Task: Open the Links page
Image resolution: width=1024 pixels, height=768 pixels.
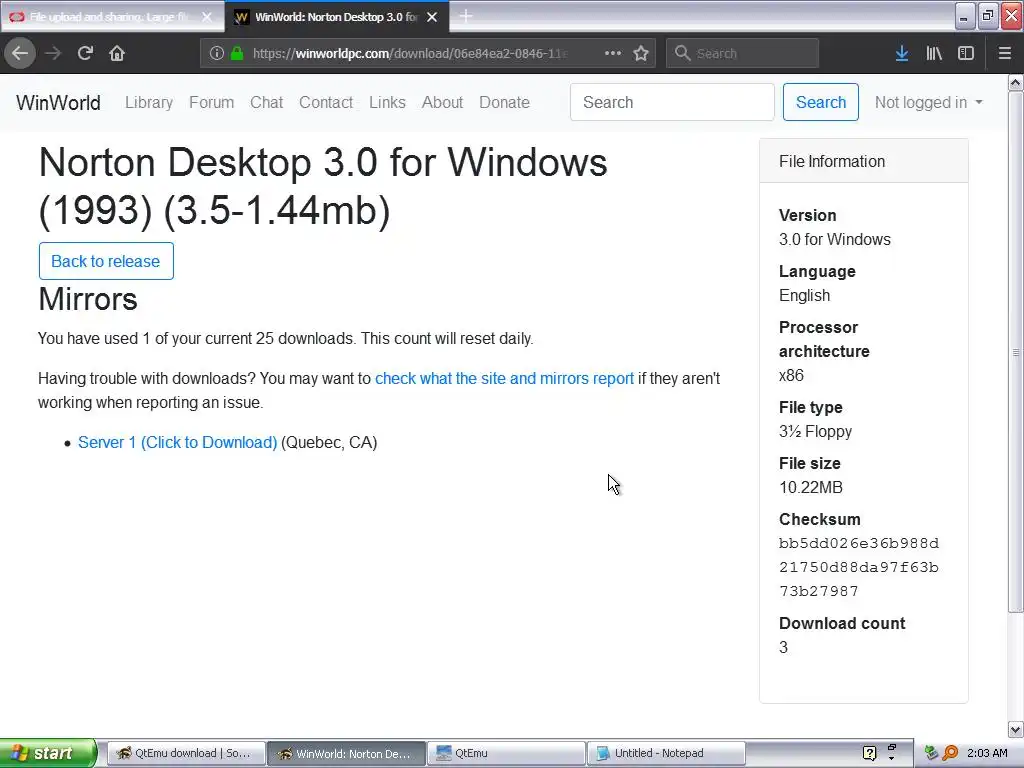Action: (387, 103)
